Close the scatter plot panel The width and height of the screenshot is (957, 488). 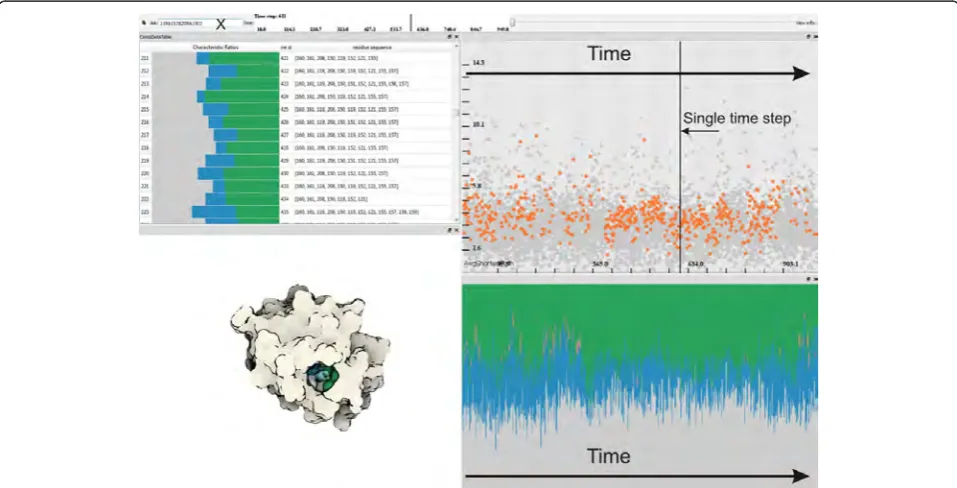(x=815, y=37)
